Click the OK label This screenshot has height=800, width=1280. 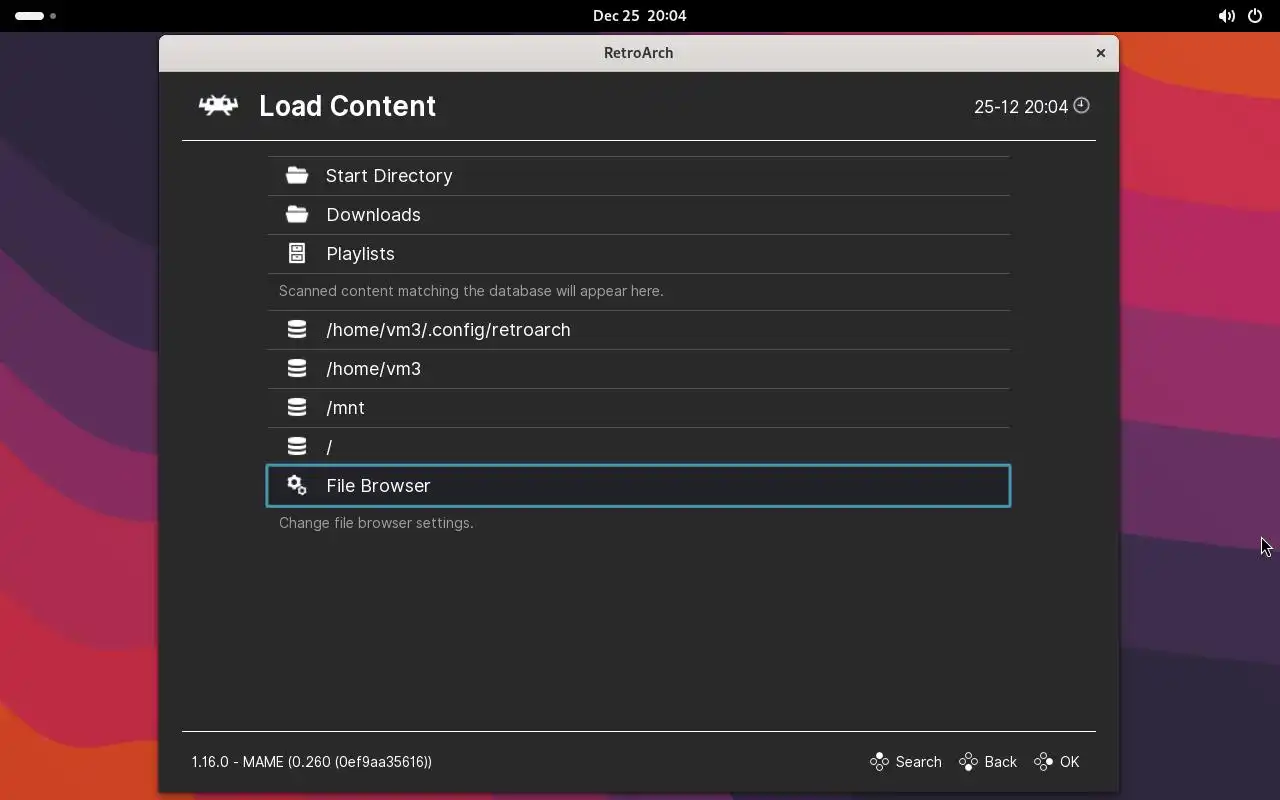(1069, 762)
